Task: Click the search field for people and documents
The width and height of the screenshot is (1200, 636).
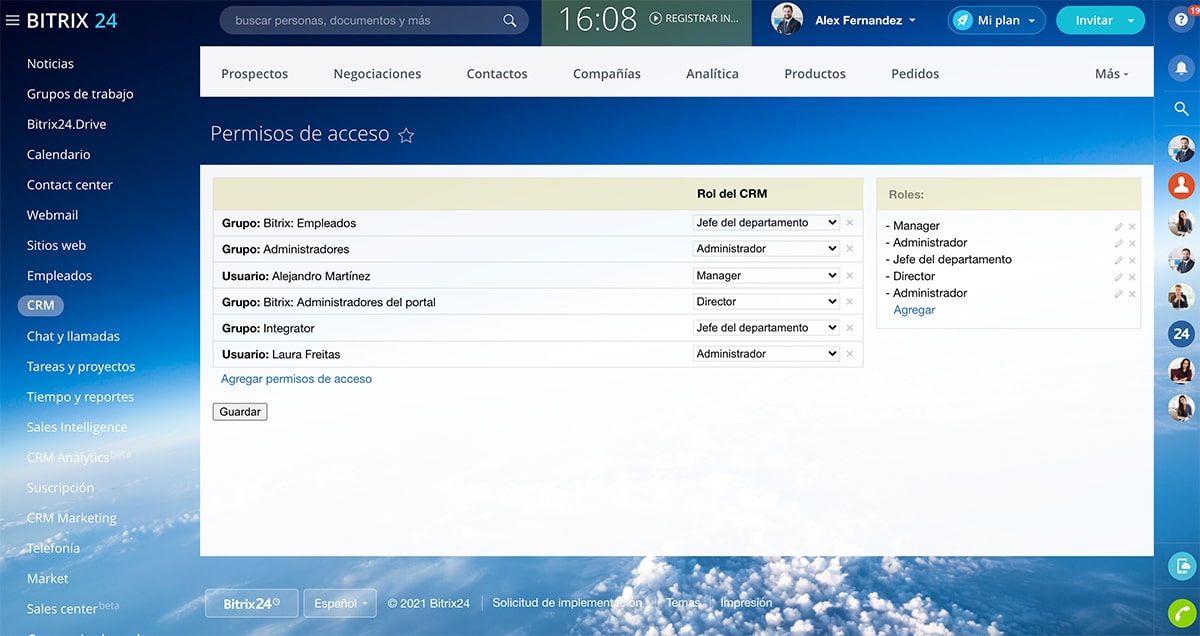Action: [x=364, y=20]
